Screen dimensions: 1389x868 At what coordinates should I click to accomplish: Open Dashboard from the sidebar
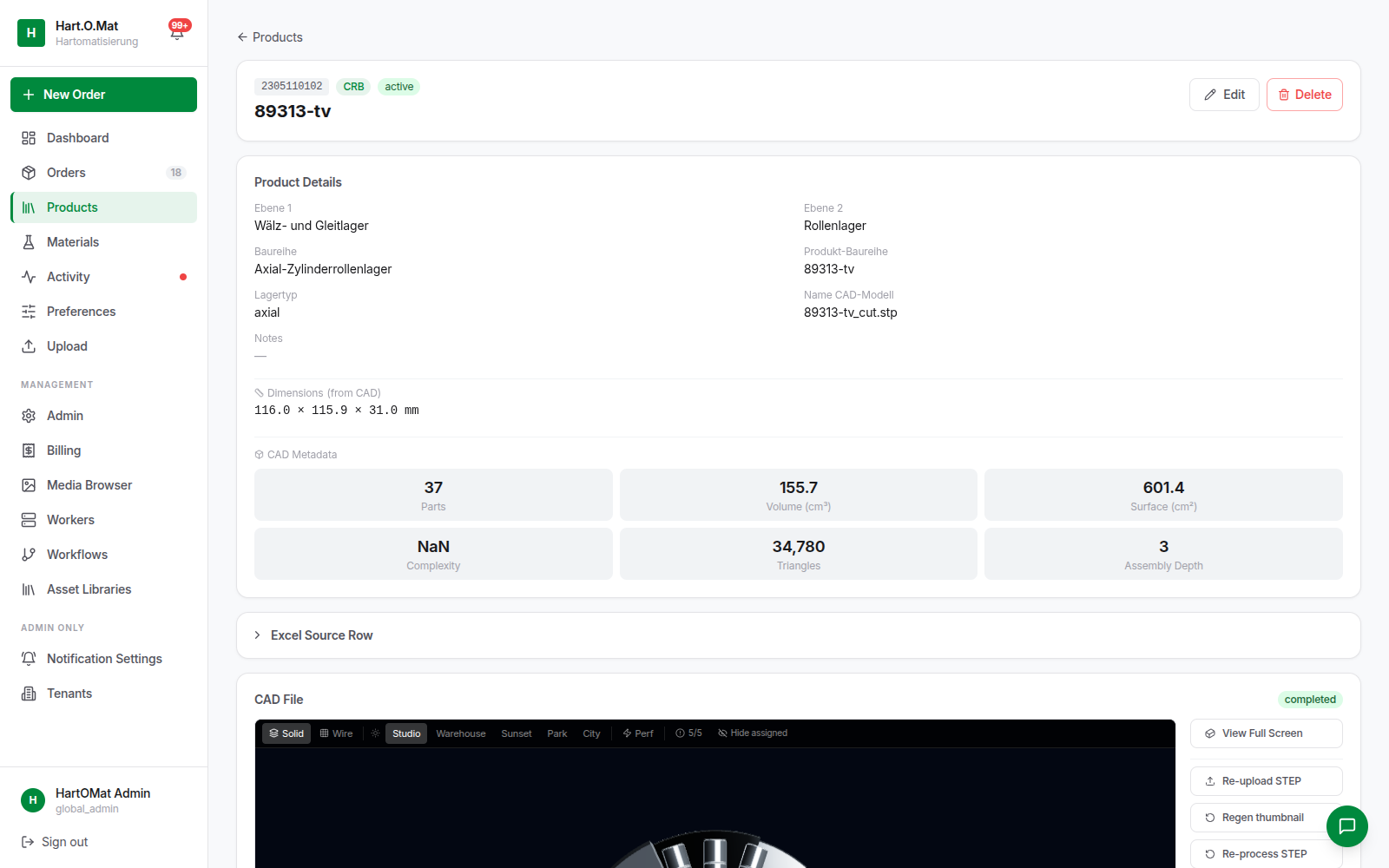click(103, 138)
